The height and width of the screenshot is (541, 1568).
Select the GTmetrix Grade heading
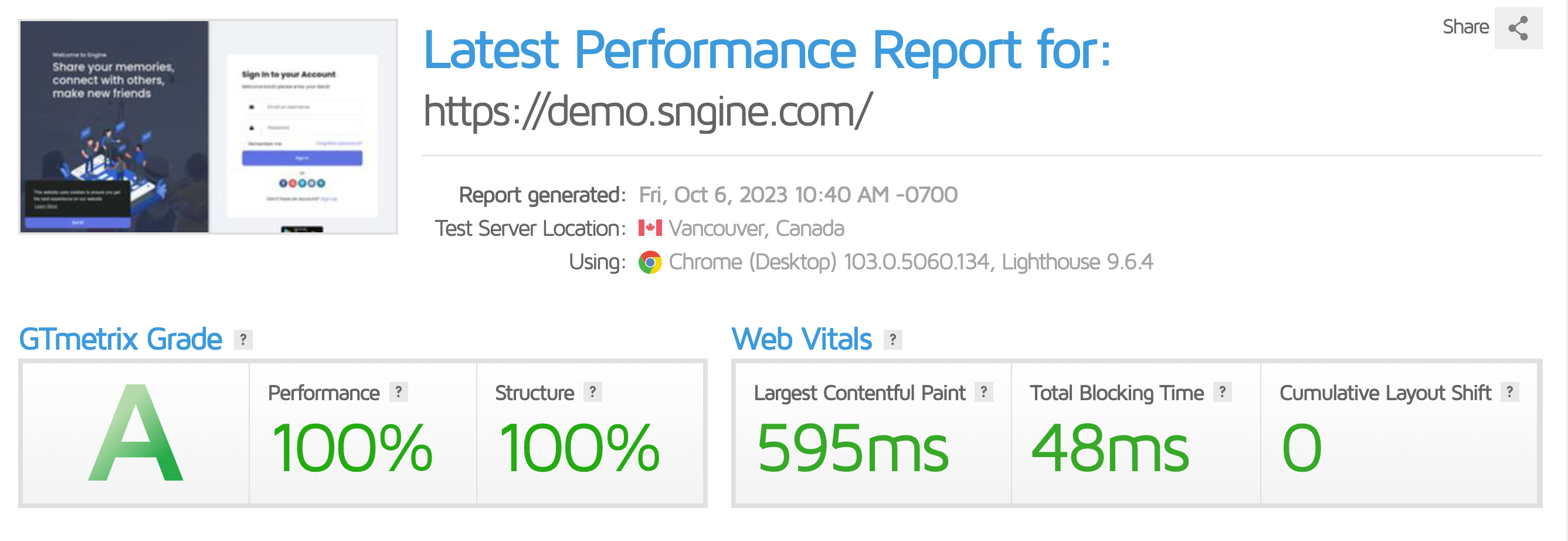pos(121,339)
